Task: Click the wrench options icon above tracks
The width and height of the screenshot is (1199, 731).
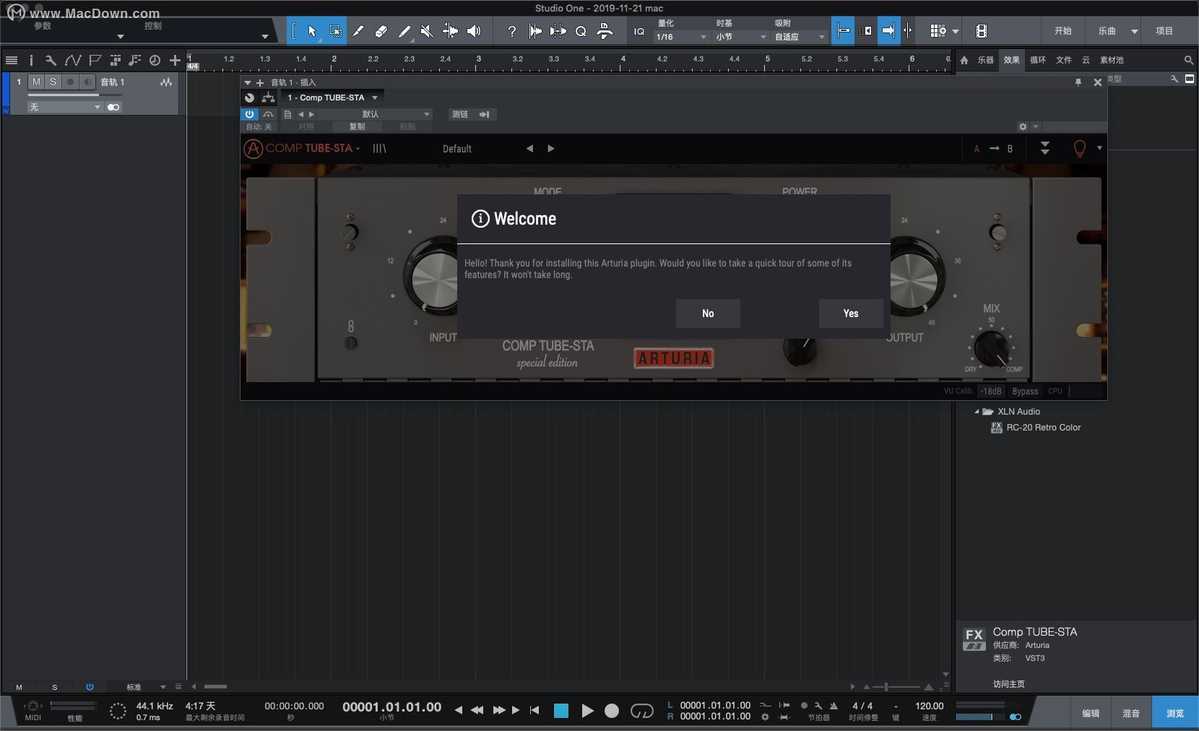Action: coord(50,60)
